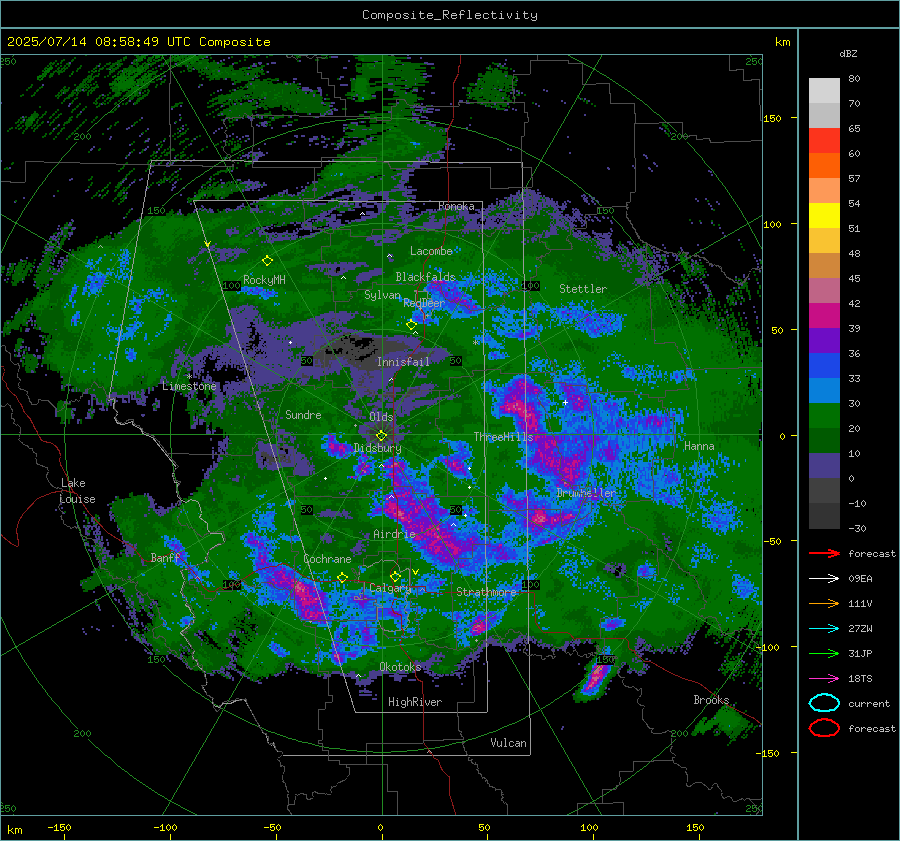Image resolution: width=900 pixels, height=841 pixels.
Task: Click the HighRiver city label
Action: (415, 702)
